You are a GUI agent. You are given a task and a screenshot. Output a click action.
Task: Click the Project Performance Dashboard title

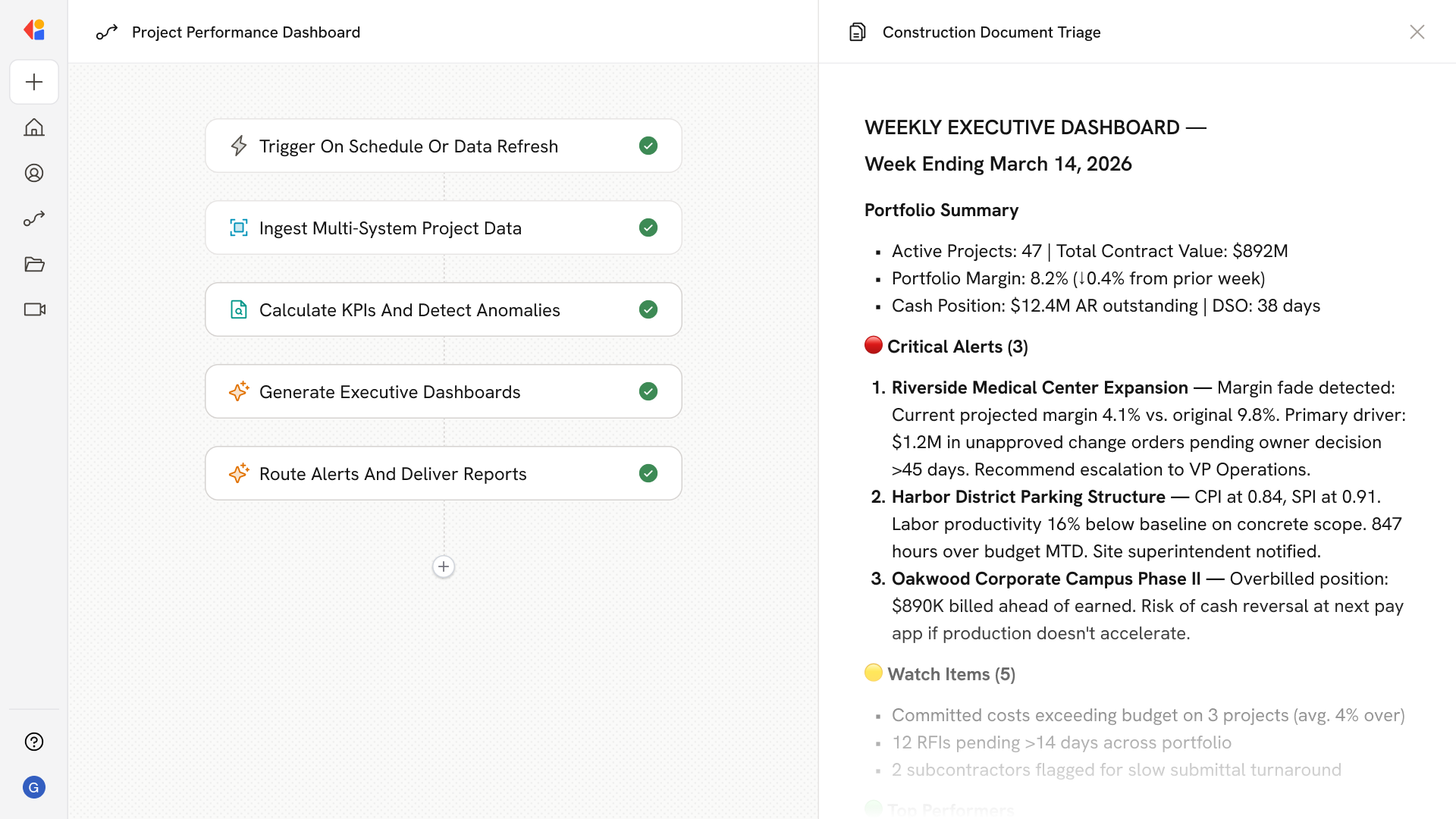tap(246, 32)
